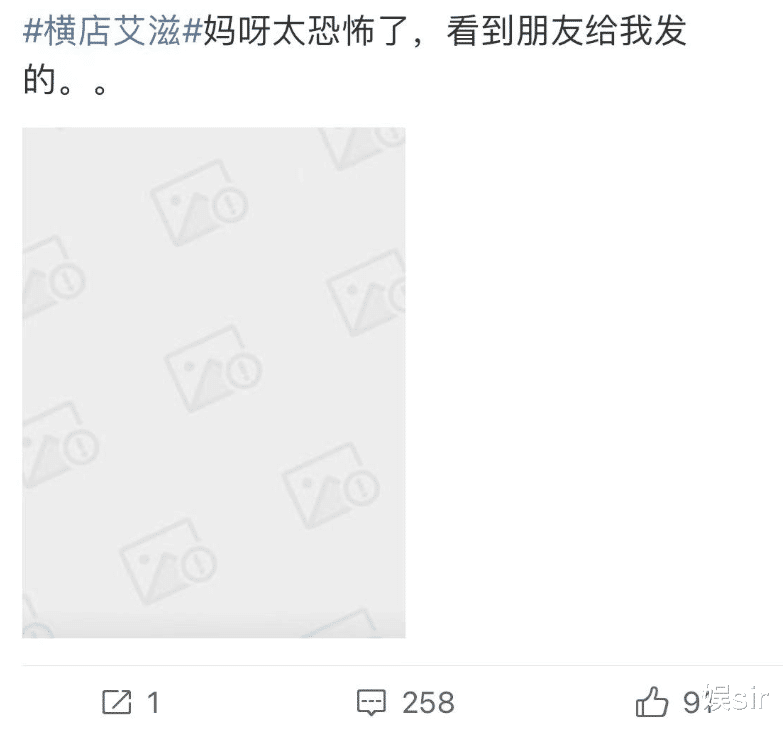Open the failed-to-load image placeholder
Screen dimensions: 783x730
pyautogui.click(x=214, y=382)
